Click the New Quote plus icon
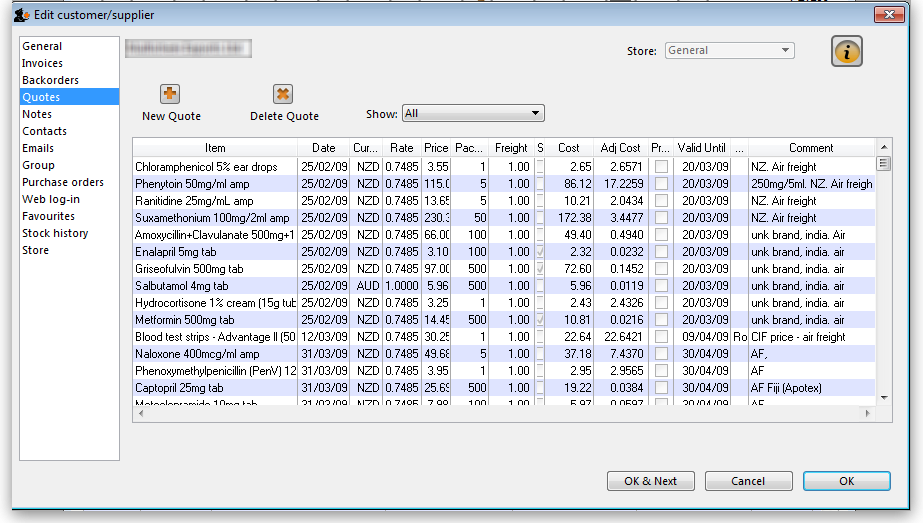 coord(170,94)
